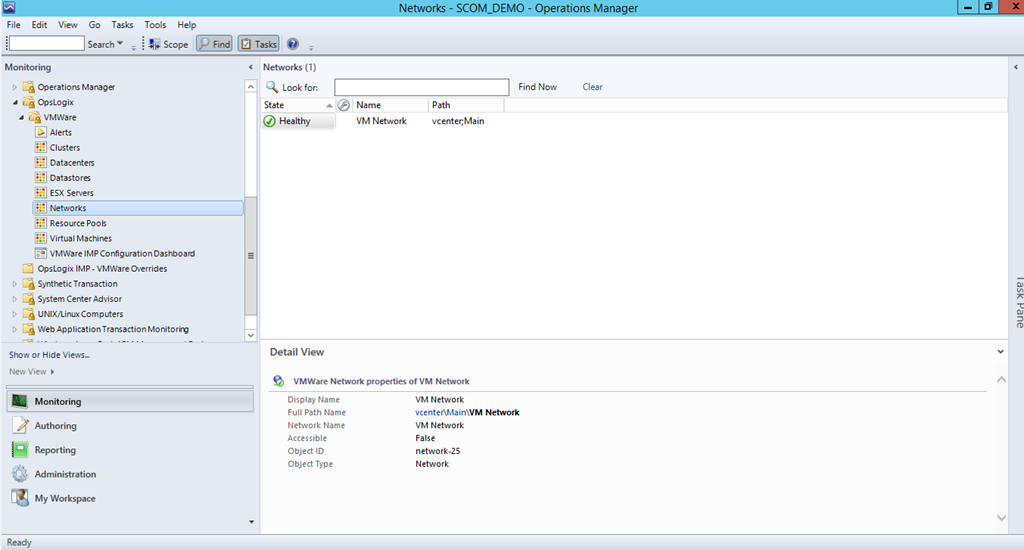1024x550 pixels.
Task: Open the Search dropdown arrow
Action: tap(121, 44)
